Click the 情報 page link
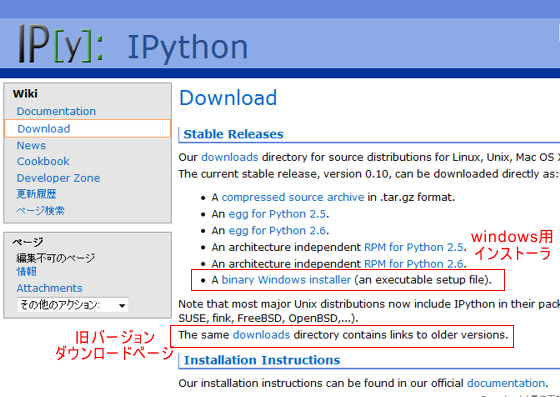This screenshot has width=560, height=397. click(x=26, y=272)
